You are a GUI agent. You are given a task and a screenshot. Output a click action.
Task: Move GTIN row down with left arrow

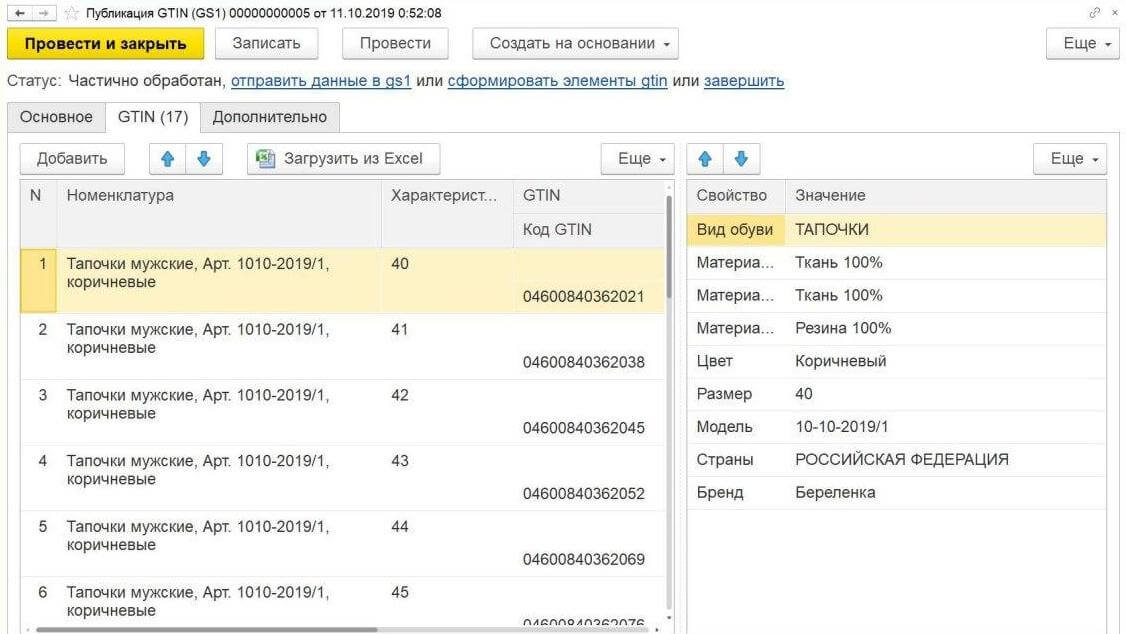tap(203, 159)
